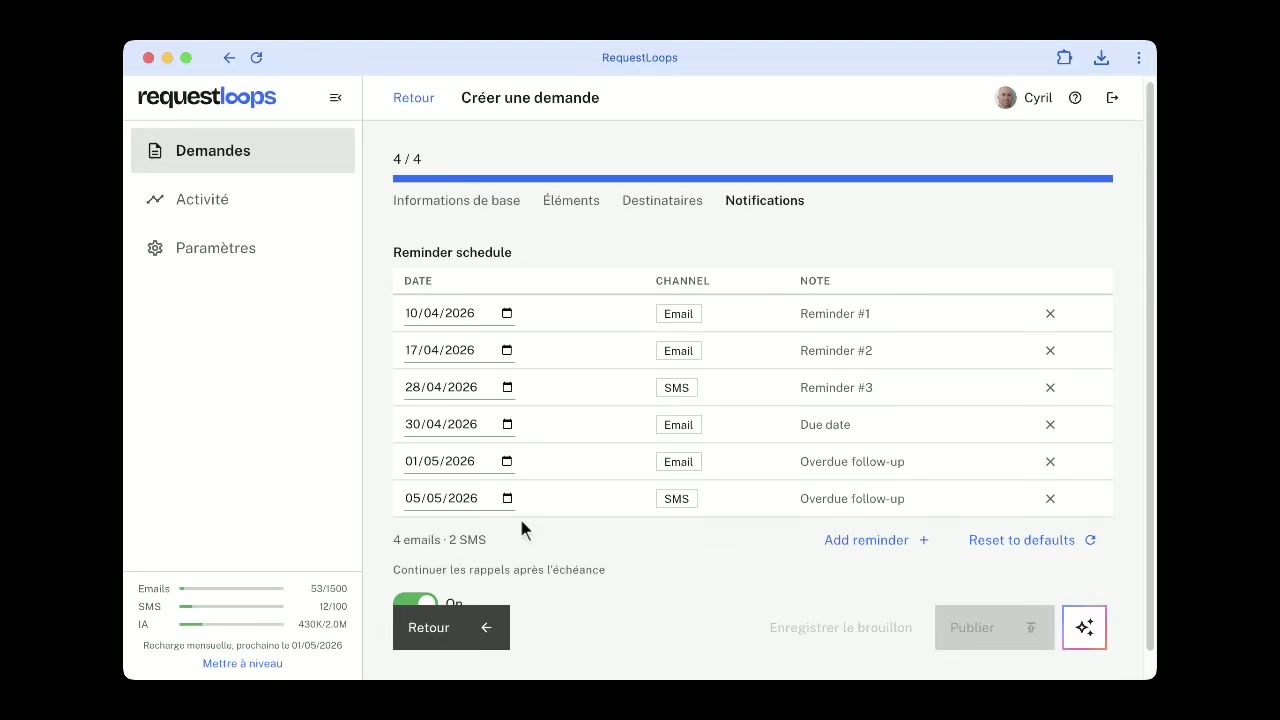This screenshot has height=720, width=1280.
Task: Click the browser downloads icon
Action: click(1101, 58)
